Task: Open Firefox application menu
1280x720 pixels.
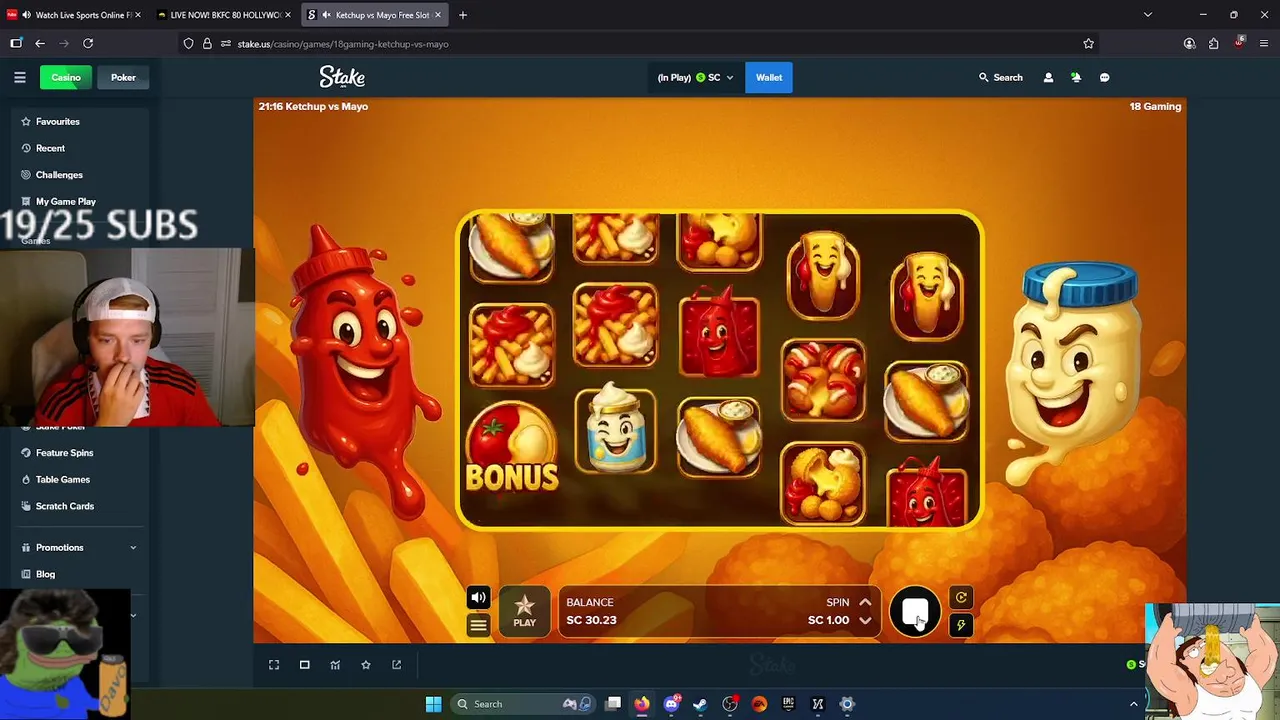Action: (1265, 43)
